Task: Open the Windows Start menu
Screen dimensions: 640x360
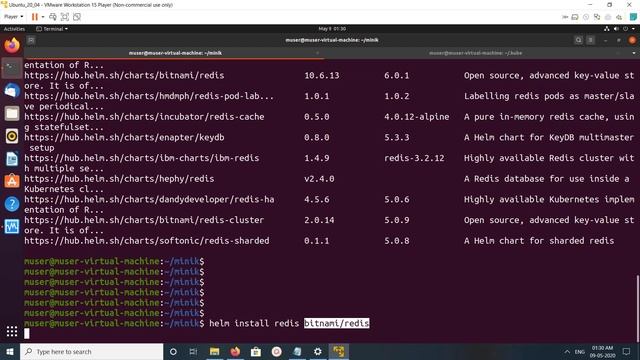Action: [10, 351]
